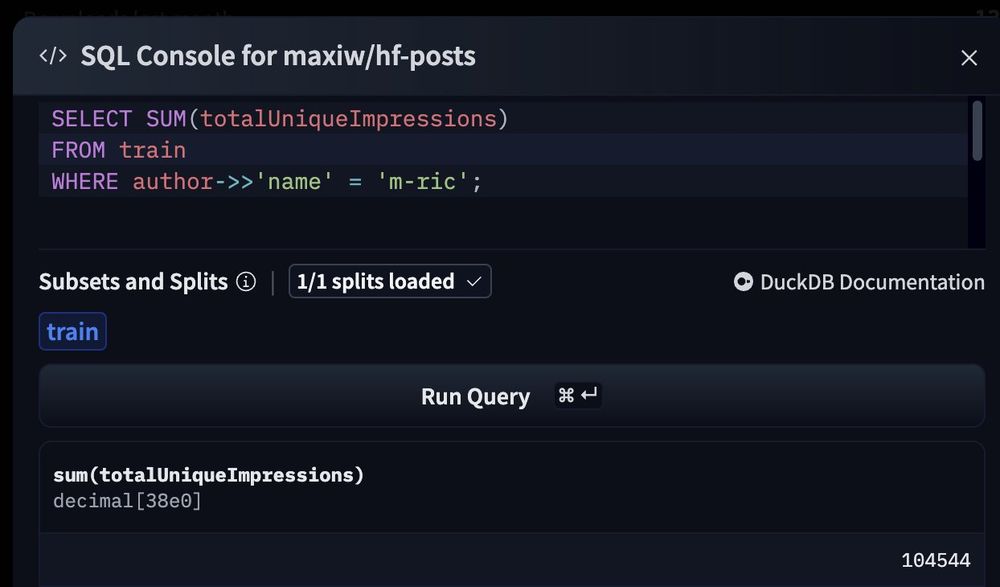Close the SQL Console dialog

(969, 58)
